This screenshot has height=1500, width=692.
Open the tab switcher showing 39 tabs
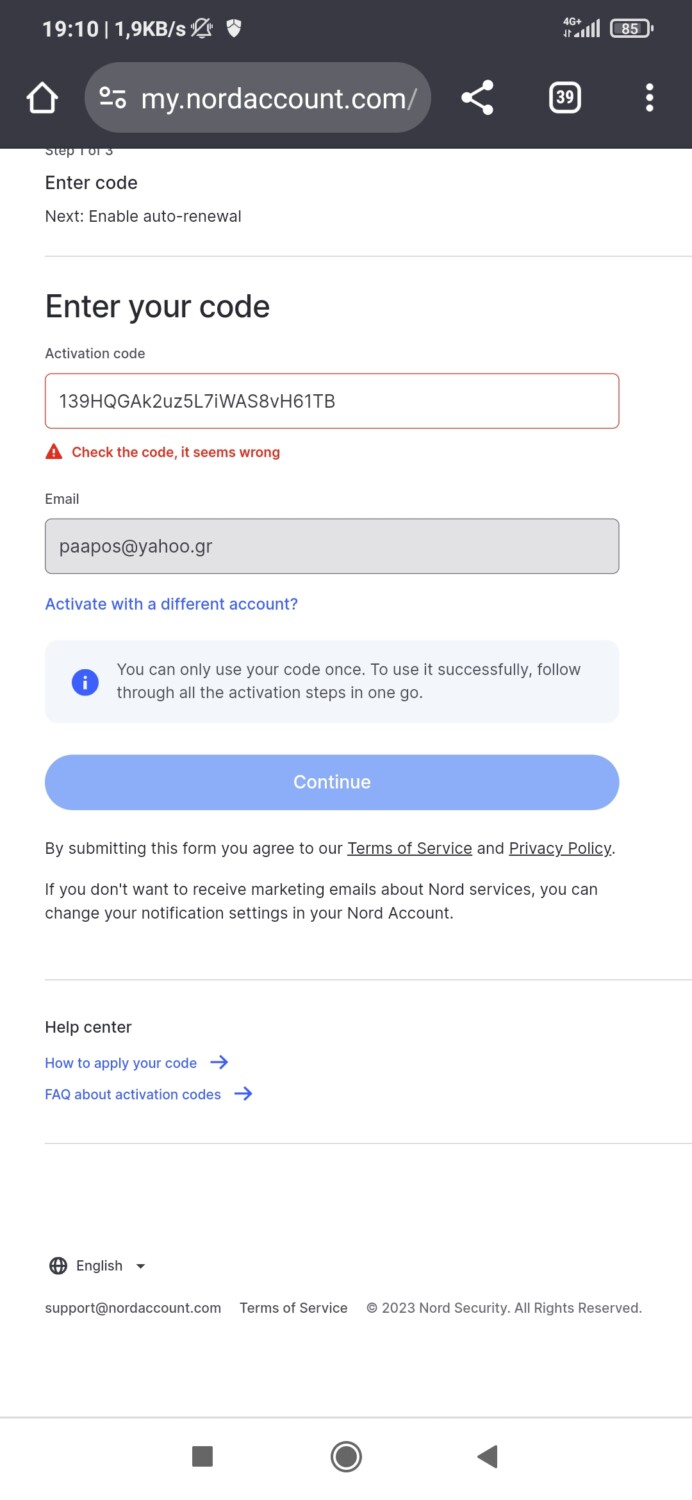click(x=565, y=98)
